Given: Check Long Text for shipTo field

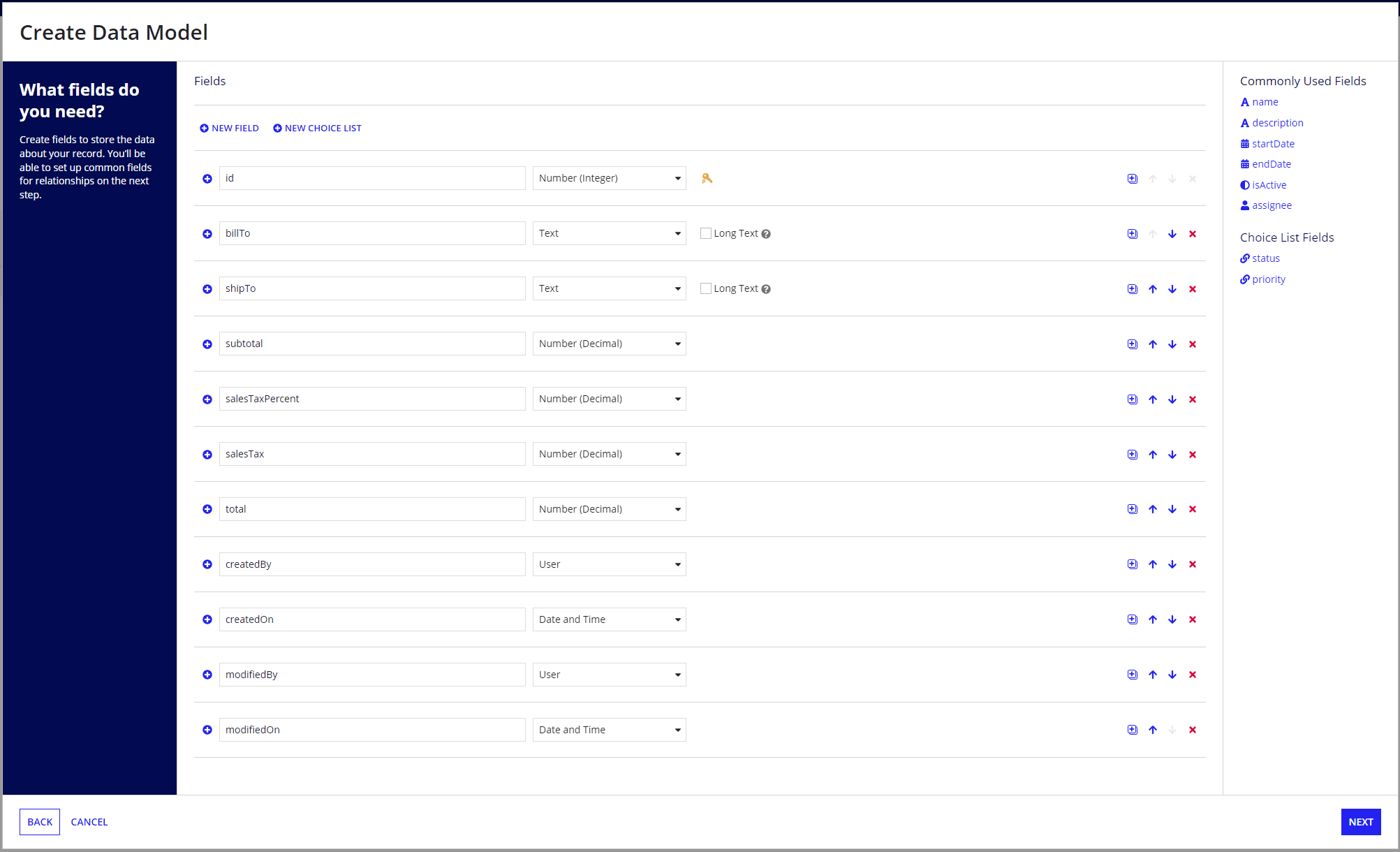Looking at the screenshot, I should 706,288.
